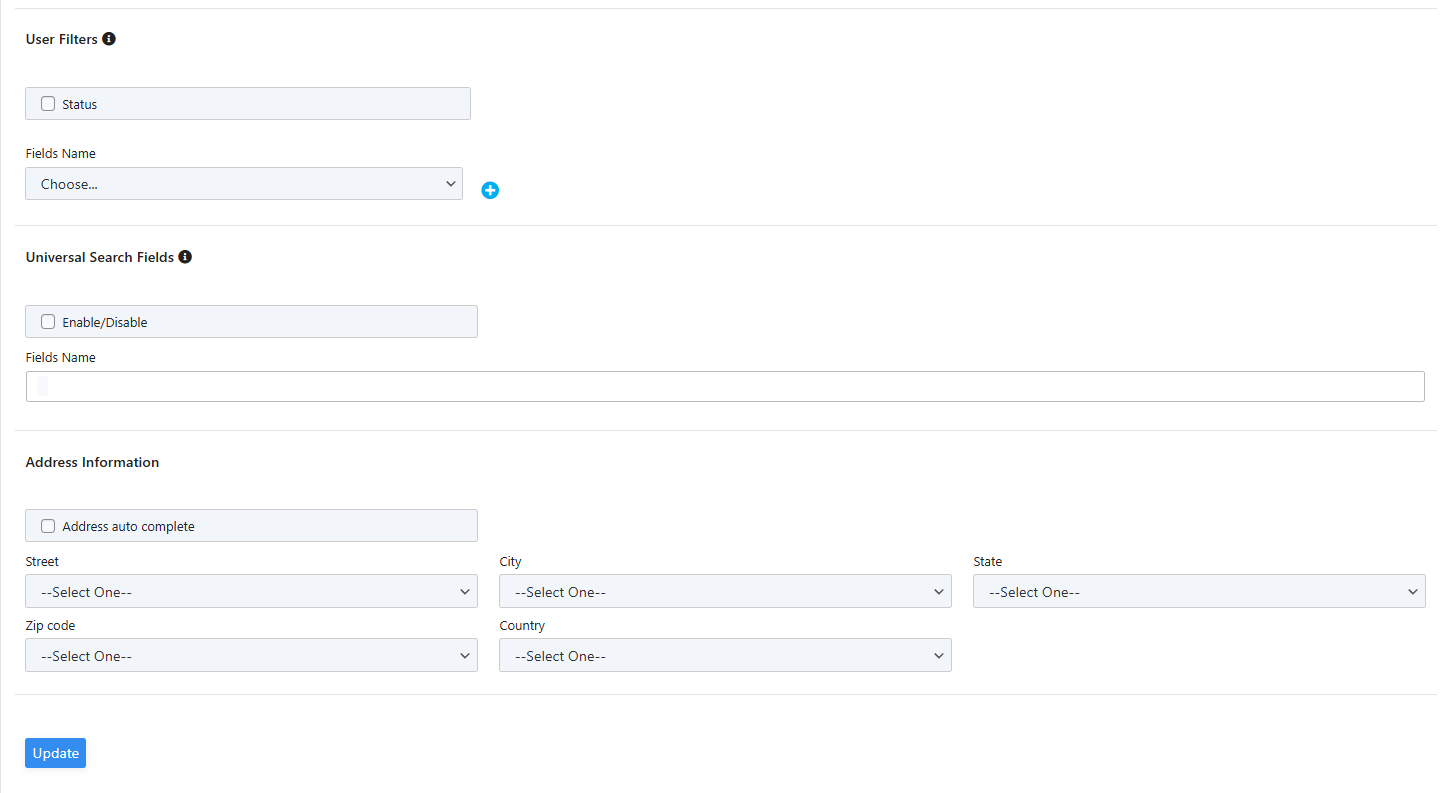This screenshot has width=1445, height=793.
Task: Expand the State dropdown
Action: pyautogui.click(x=1199, y=592)
